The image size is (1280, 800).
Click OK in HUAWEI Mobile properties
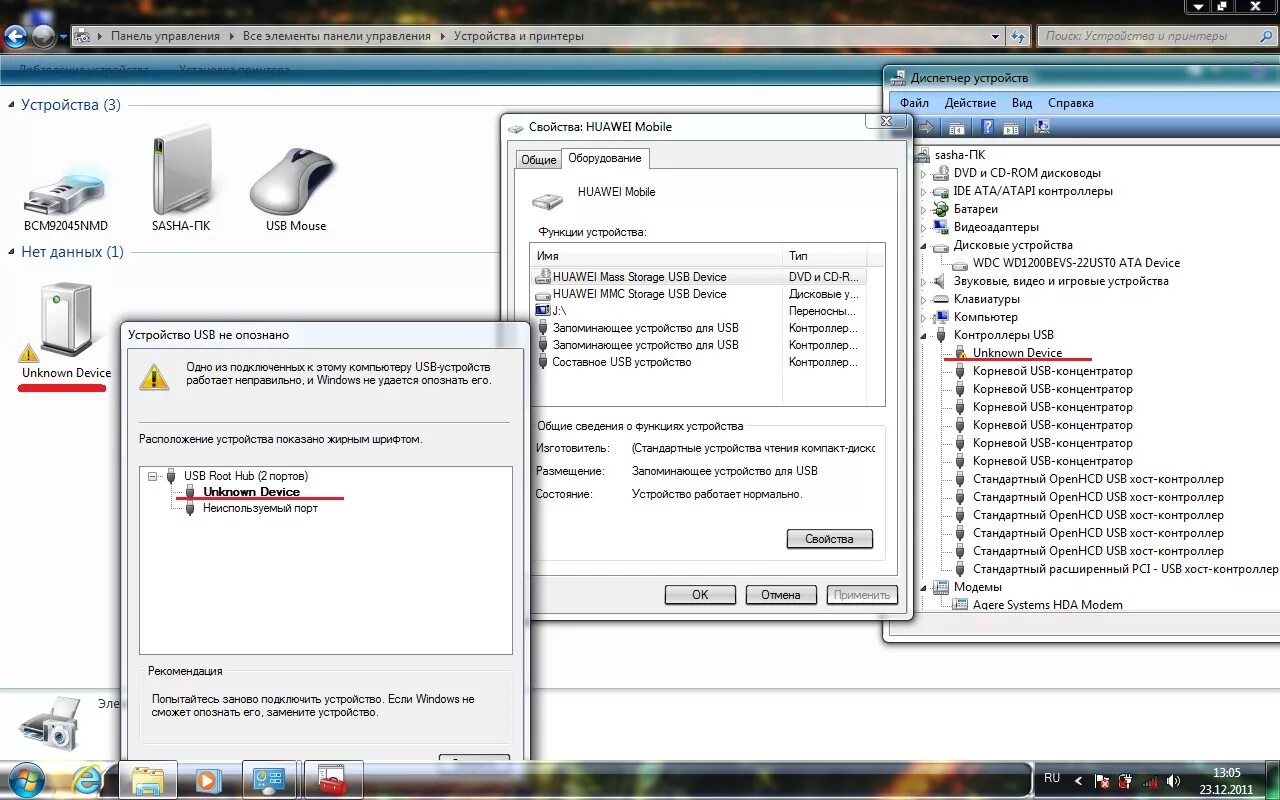coord(700,594)
